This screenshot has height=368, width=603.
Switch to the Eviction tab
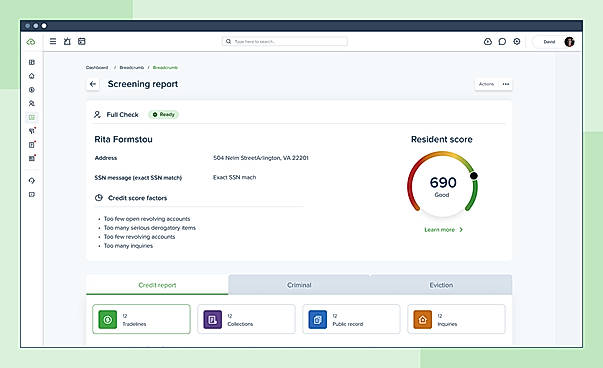[441, 285]
